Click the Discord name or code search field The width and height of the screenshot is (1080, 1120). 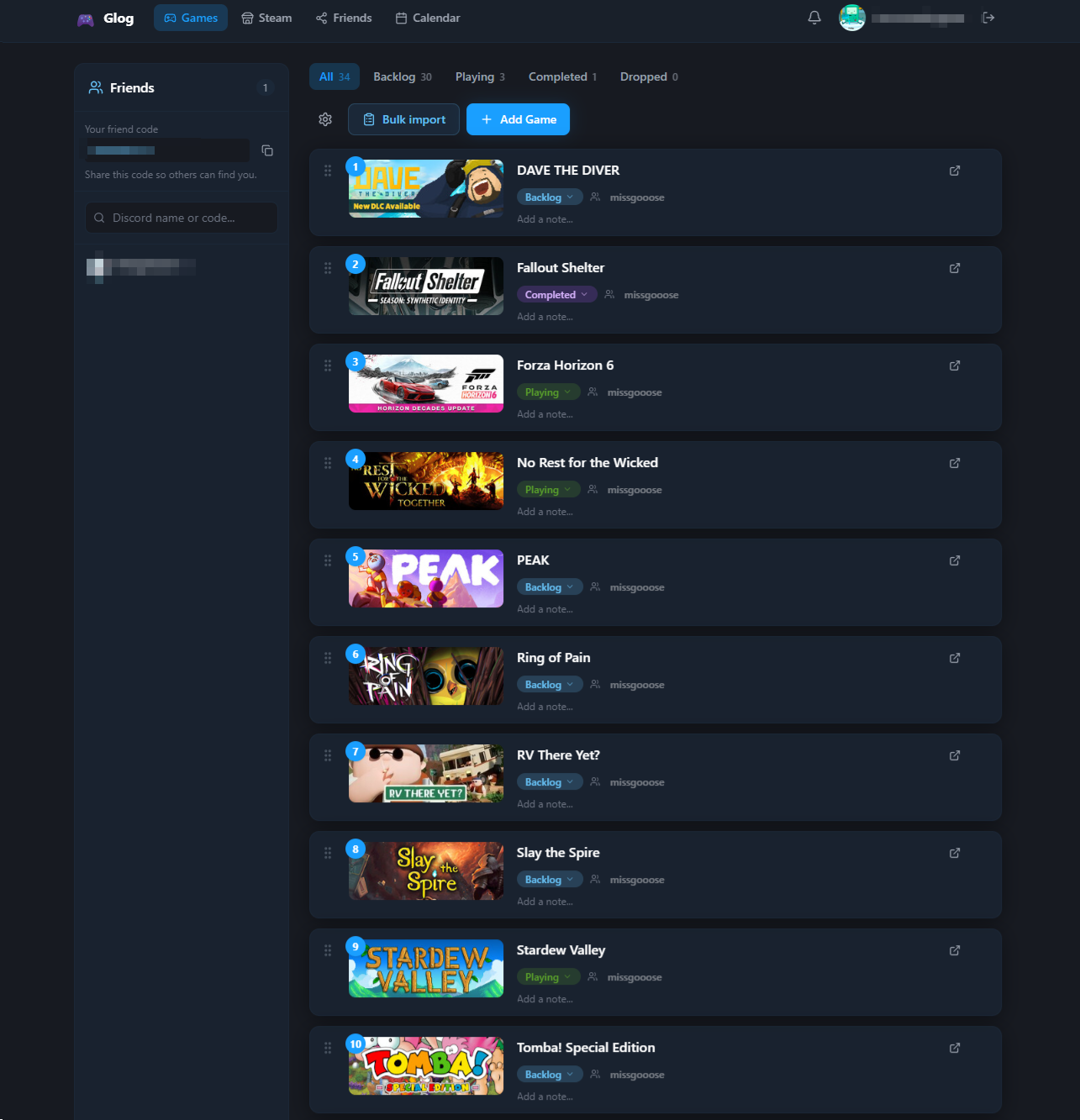tap(181, 218)
